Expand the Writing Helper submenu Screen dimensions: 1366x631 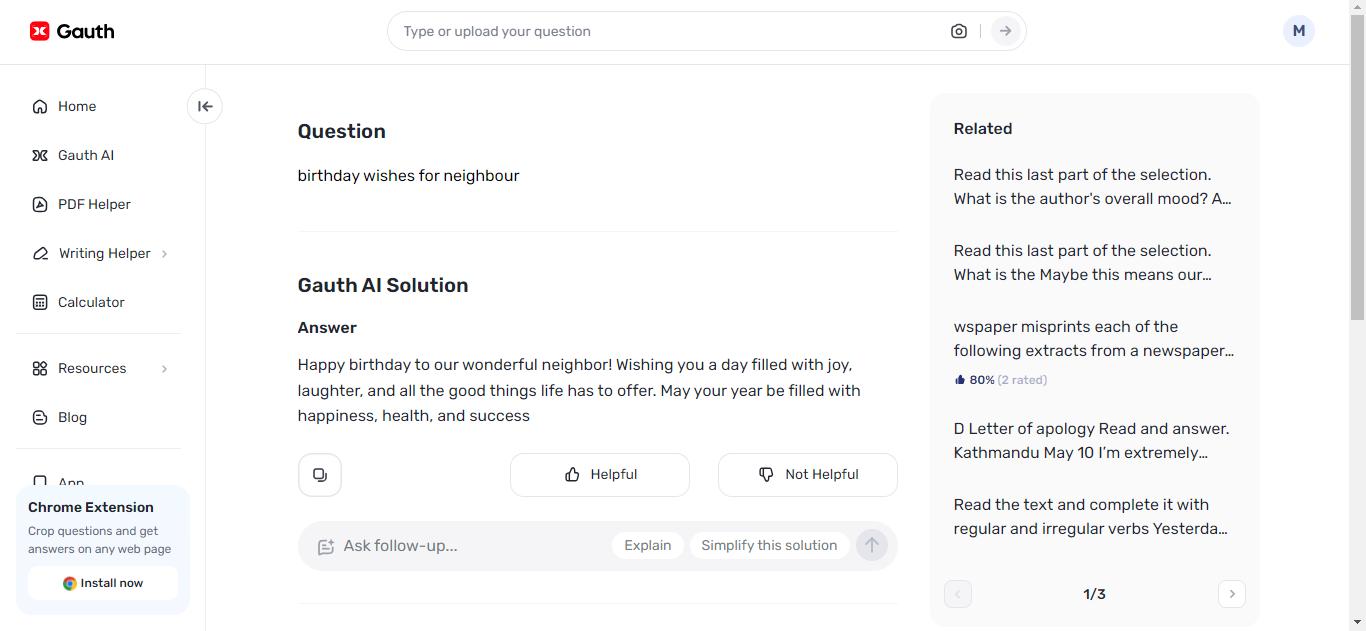pyautogui.click(x=164, y=254)
